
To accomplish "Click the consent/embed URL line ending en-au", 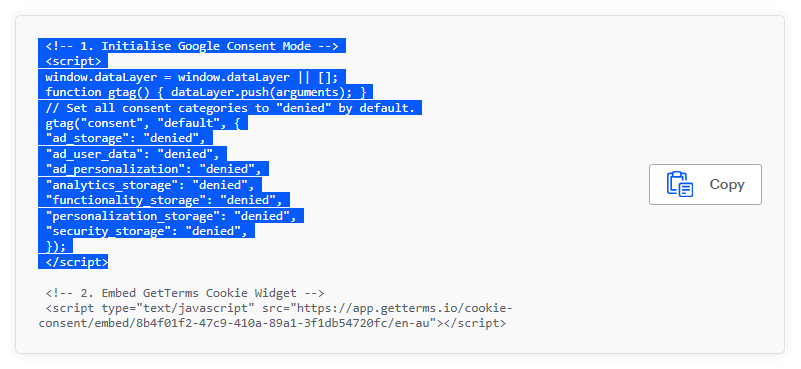I will tap(272, 324).
